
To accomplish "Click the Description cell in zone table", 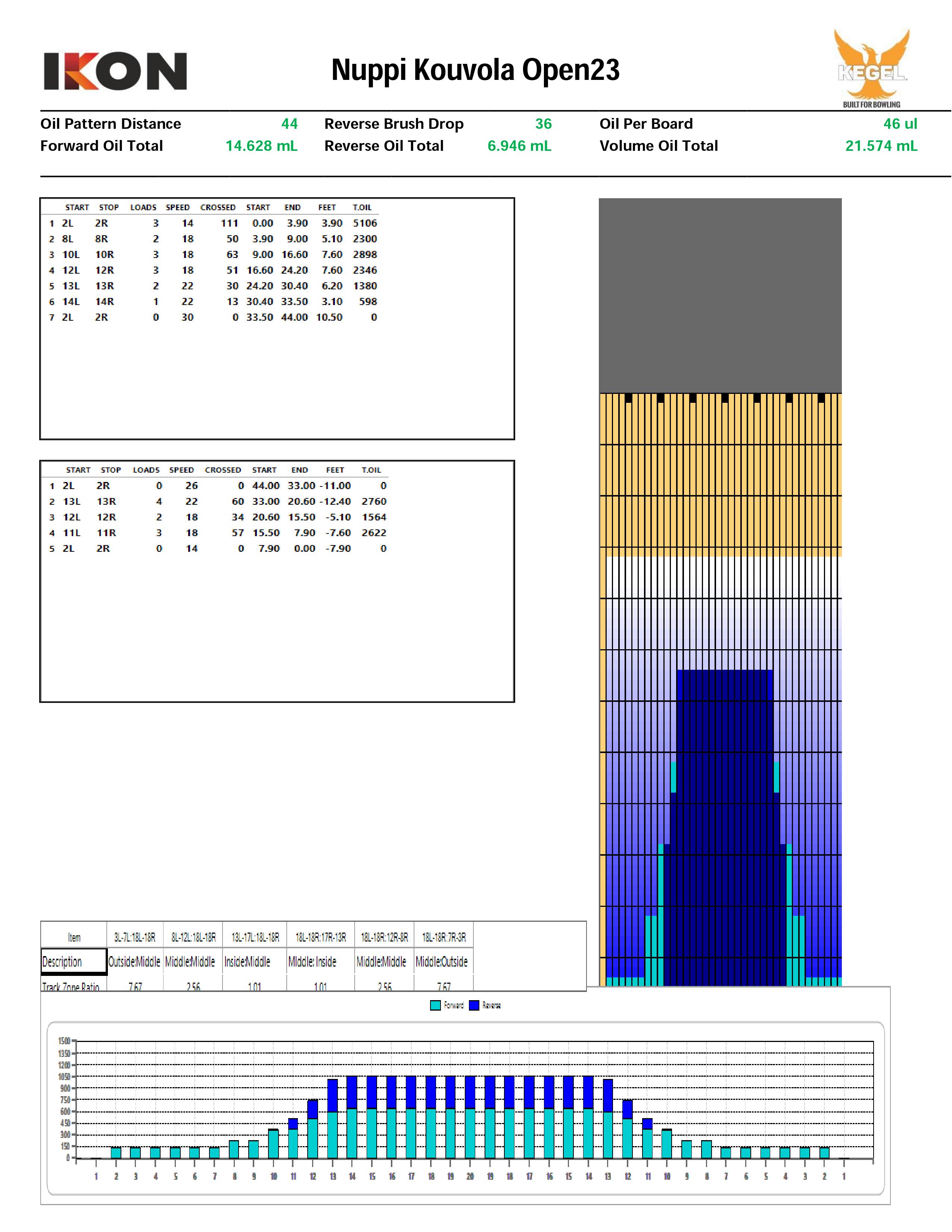I will pyautogui.click(x=73, y=962).
